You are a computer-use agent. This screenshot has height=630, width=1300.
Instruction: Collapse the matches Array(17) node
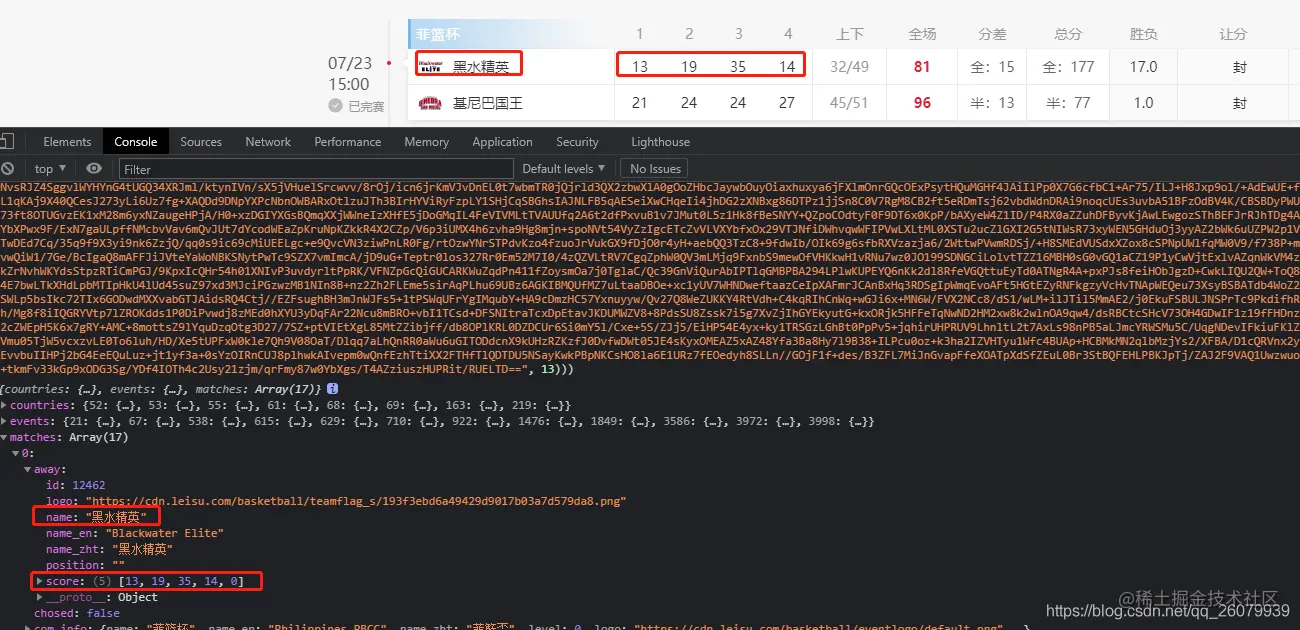coord(5,437)
